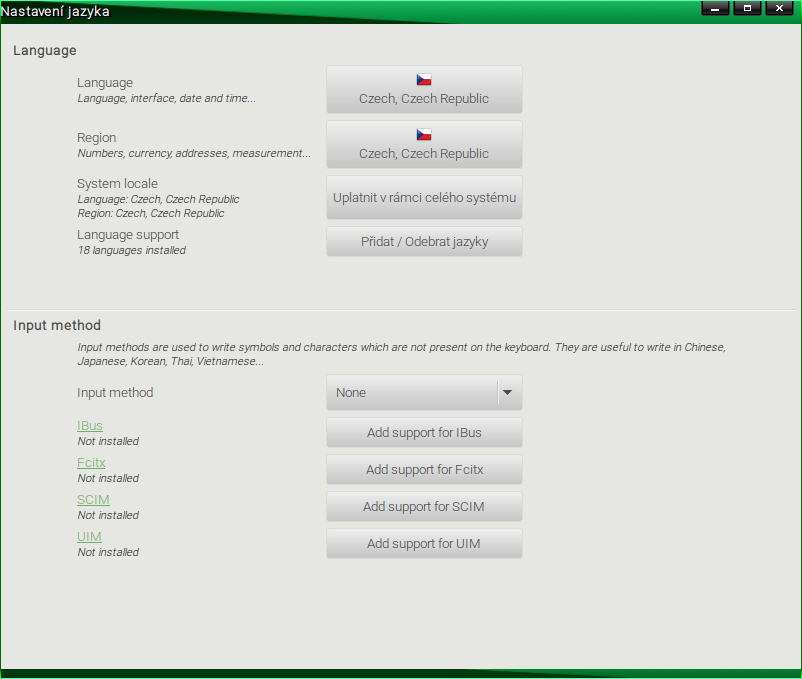
Task: Click Add support for Fcitx
Action: [424, 469]
